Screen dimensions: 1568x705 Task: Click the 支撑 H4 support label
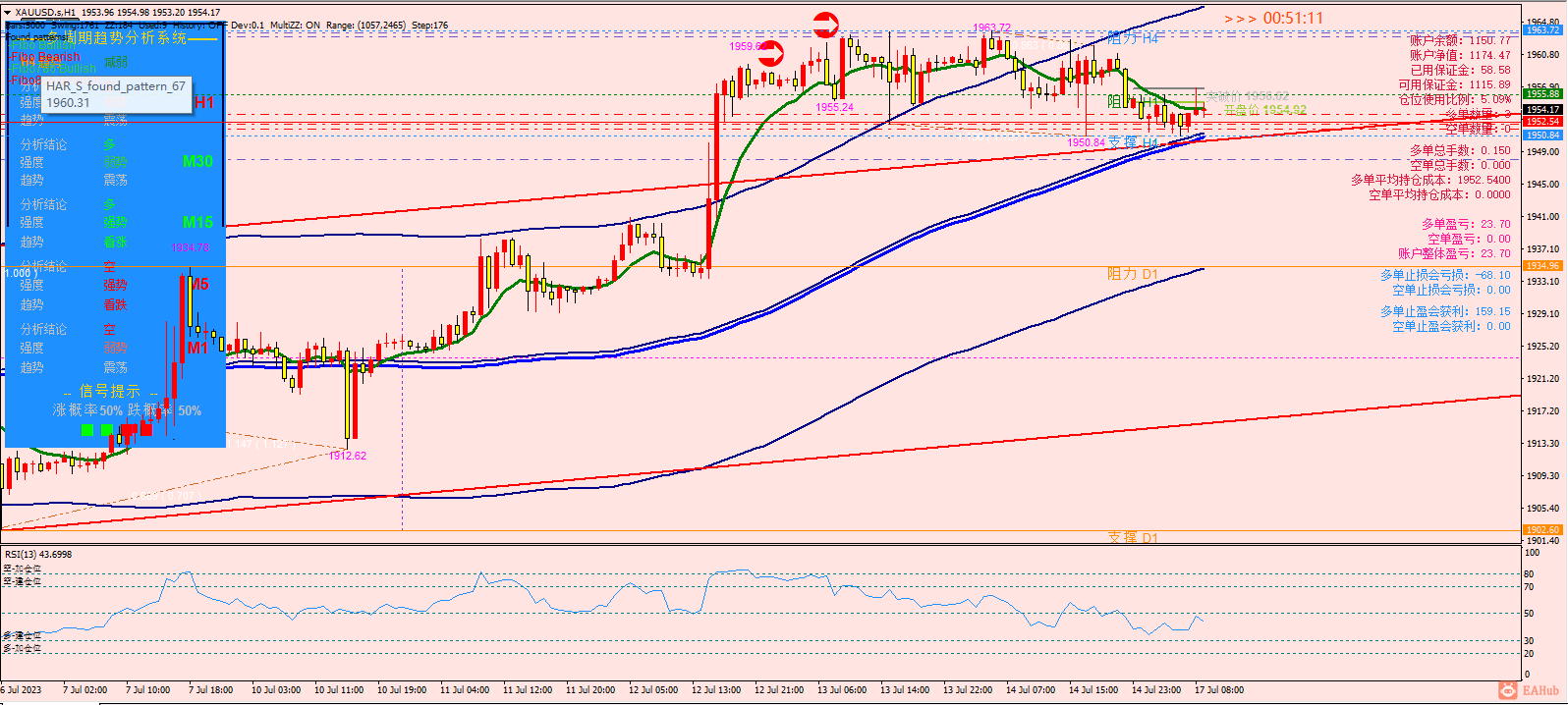(x=1133, y=143)
